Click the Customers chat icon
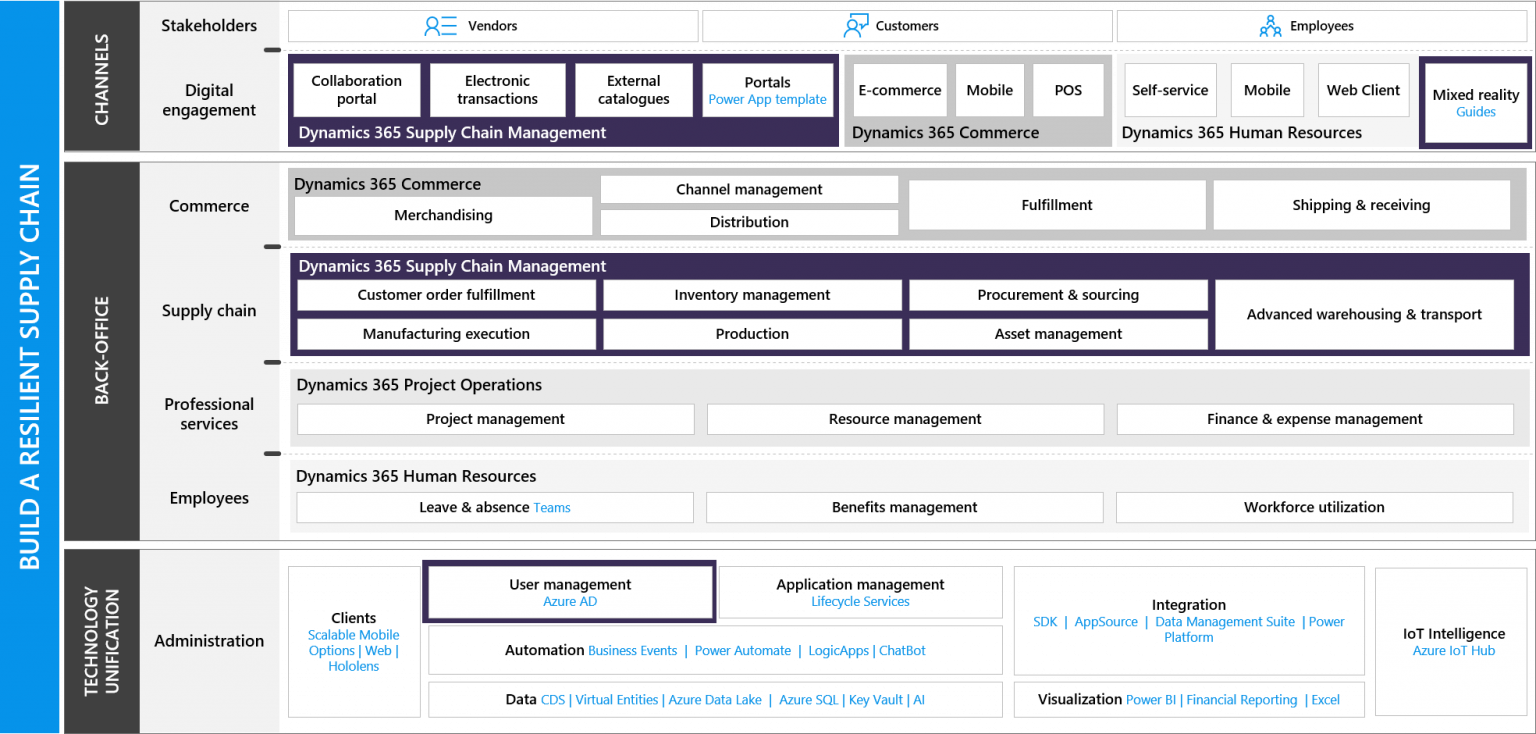Viewport: 1536px width, 734px height. pyautogui.click(x=855, y=25)
